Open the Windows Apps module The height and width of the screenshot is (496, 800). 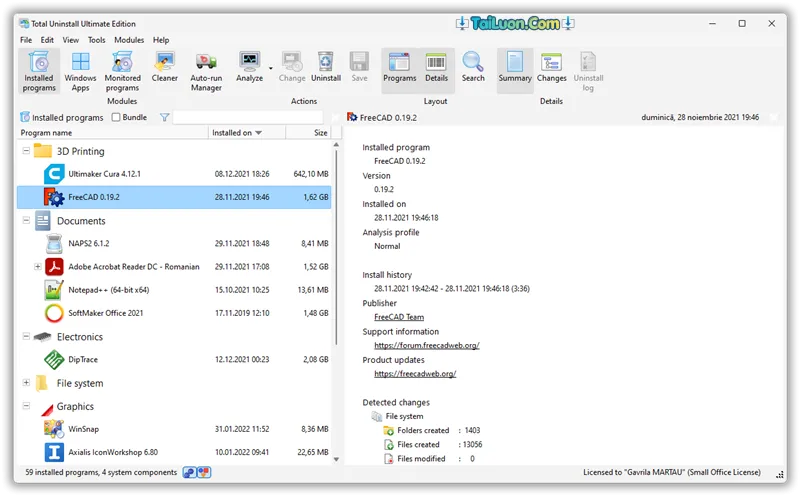click(80, 71)
